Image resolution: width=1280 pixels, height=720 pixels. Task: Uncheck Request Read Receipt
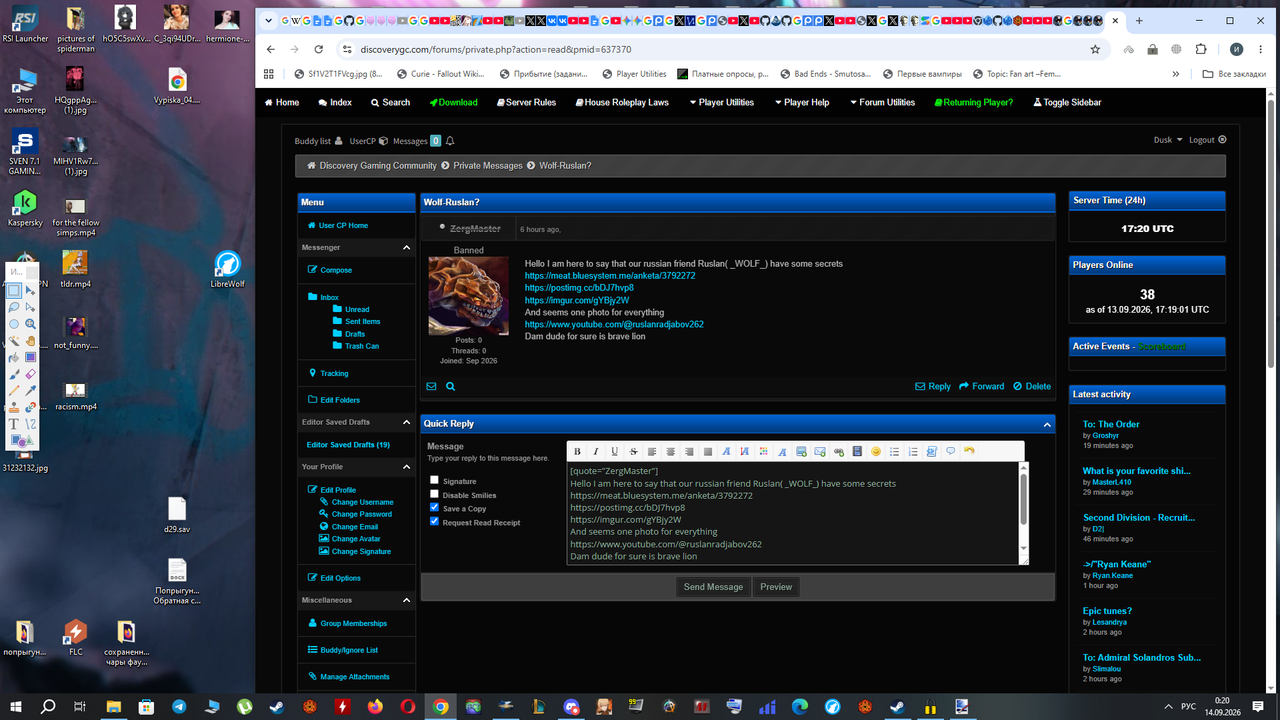click(x=434, y=521)
